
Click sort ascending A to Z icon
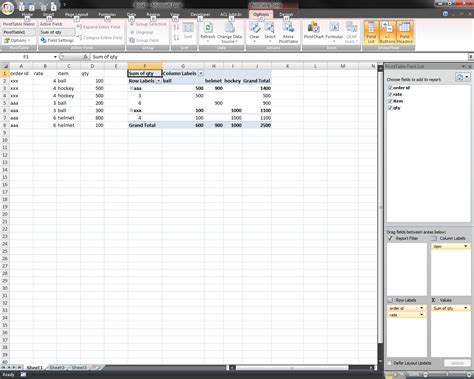tap(176, 27)
